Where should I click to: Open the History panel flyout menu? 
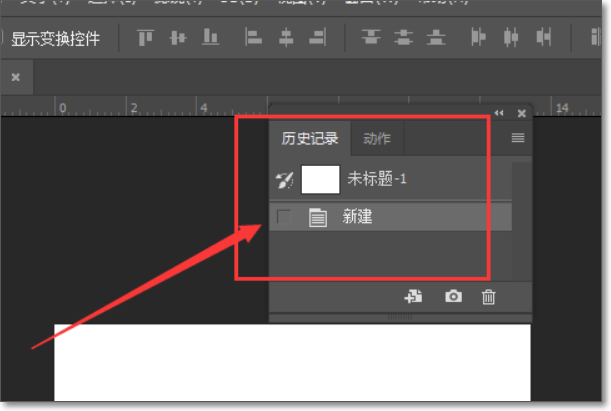point(518,138)
